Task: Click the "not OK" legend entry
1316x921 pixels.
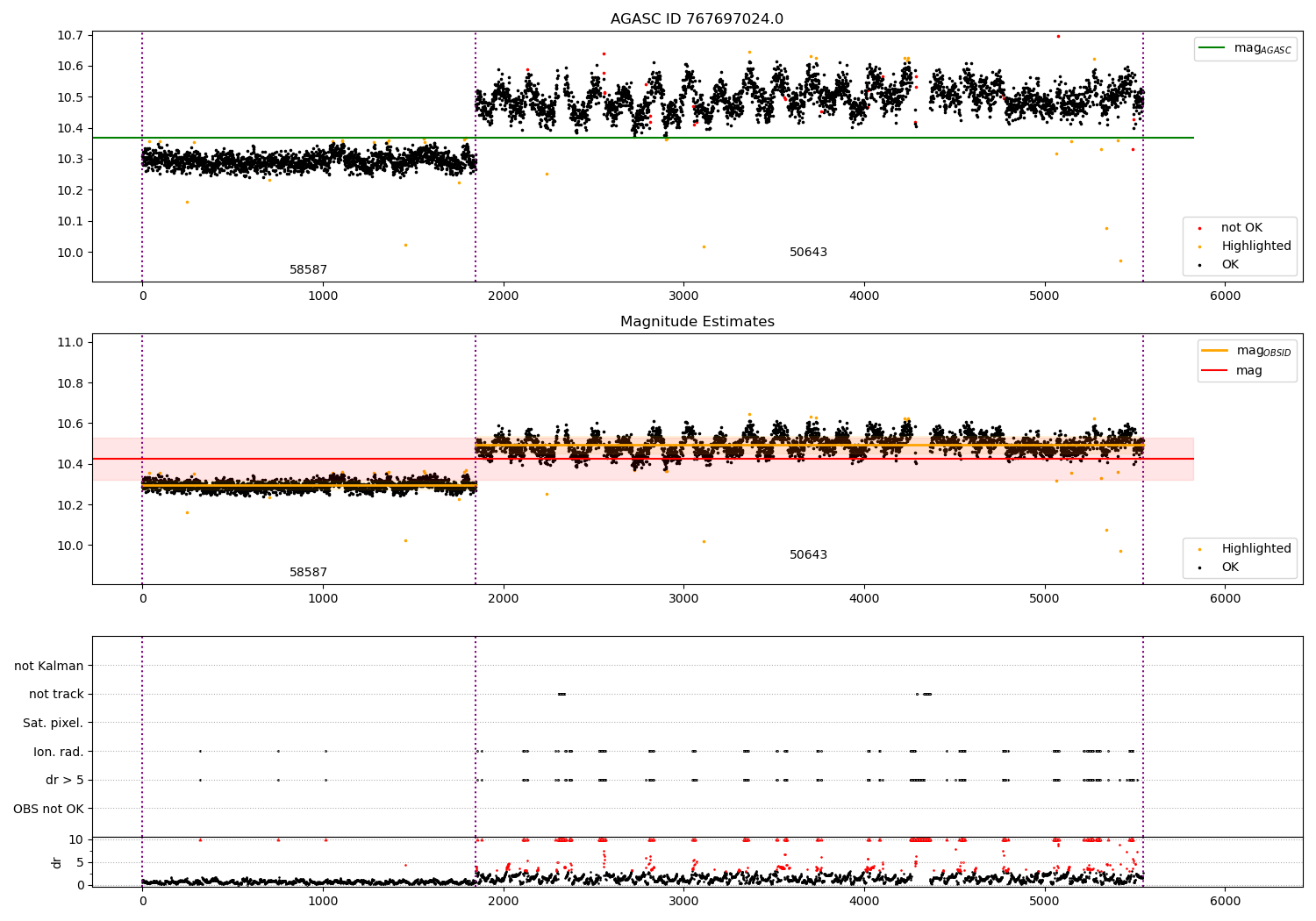Action: (x=1240, y=227)
